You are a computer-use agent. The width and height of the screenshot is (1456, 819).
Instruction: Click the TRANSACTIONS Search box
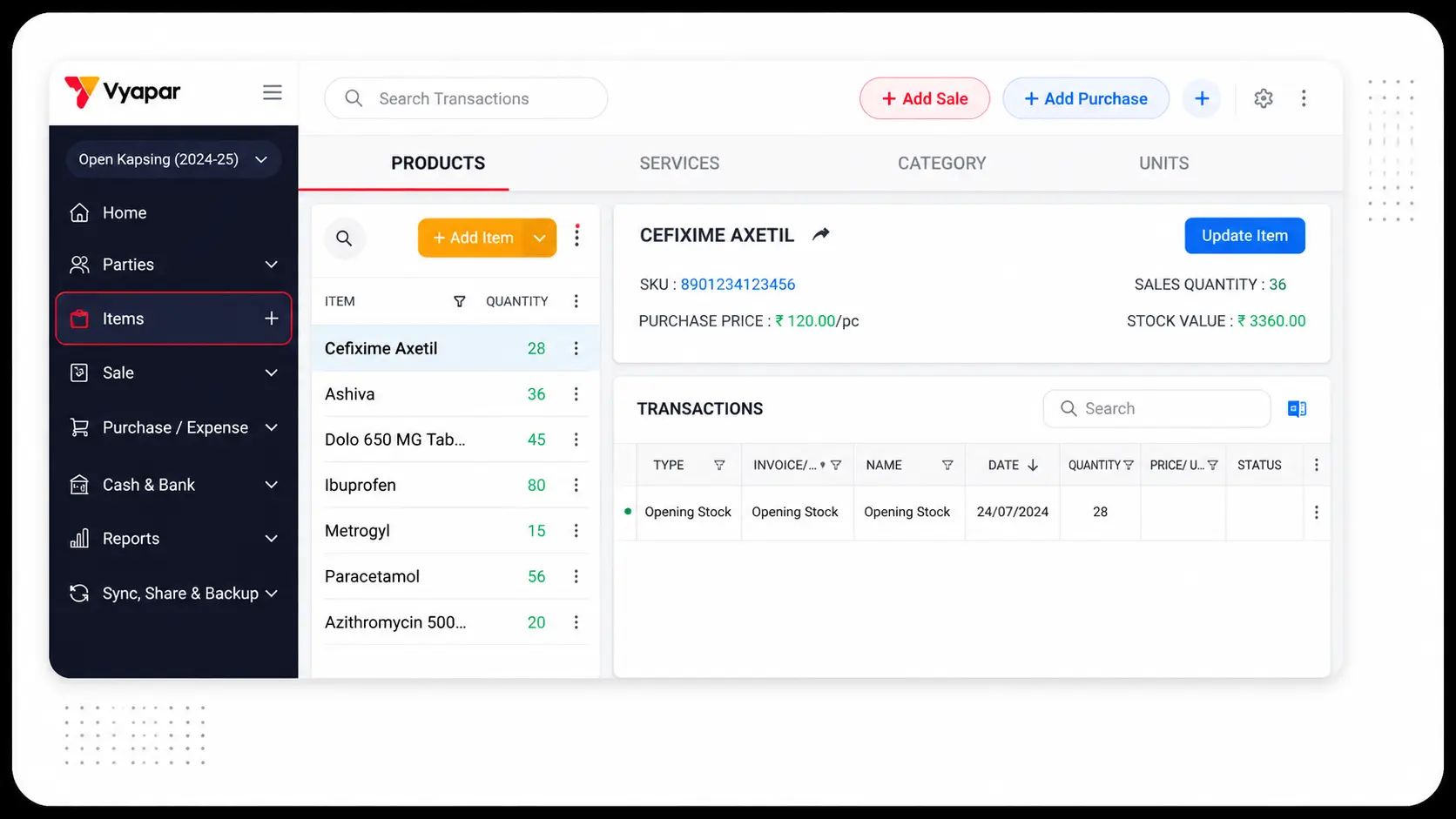tap(1156, 409)
